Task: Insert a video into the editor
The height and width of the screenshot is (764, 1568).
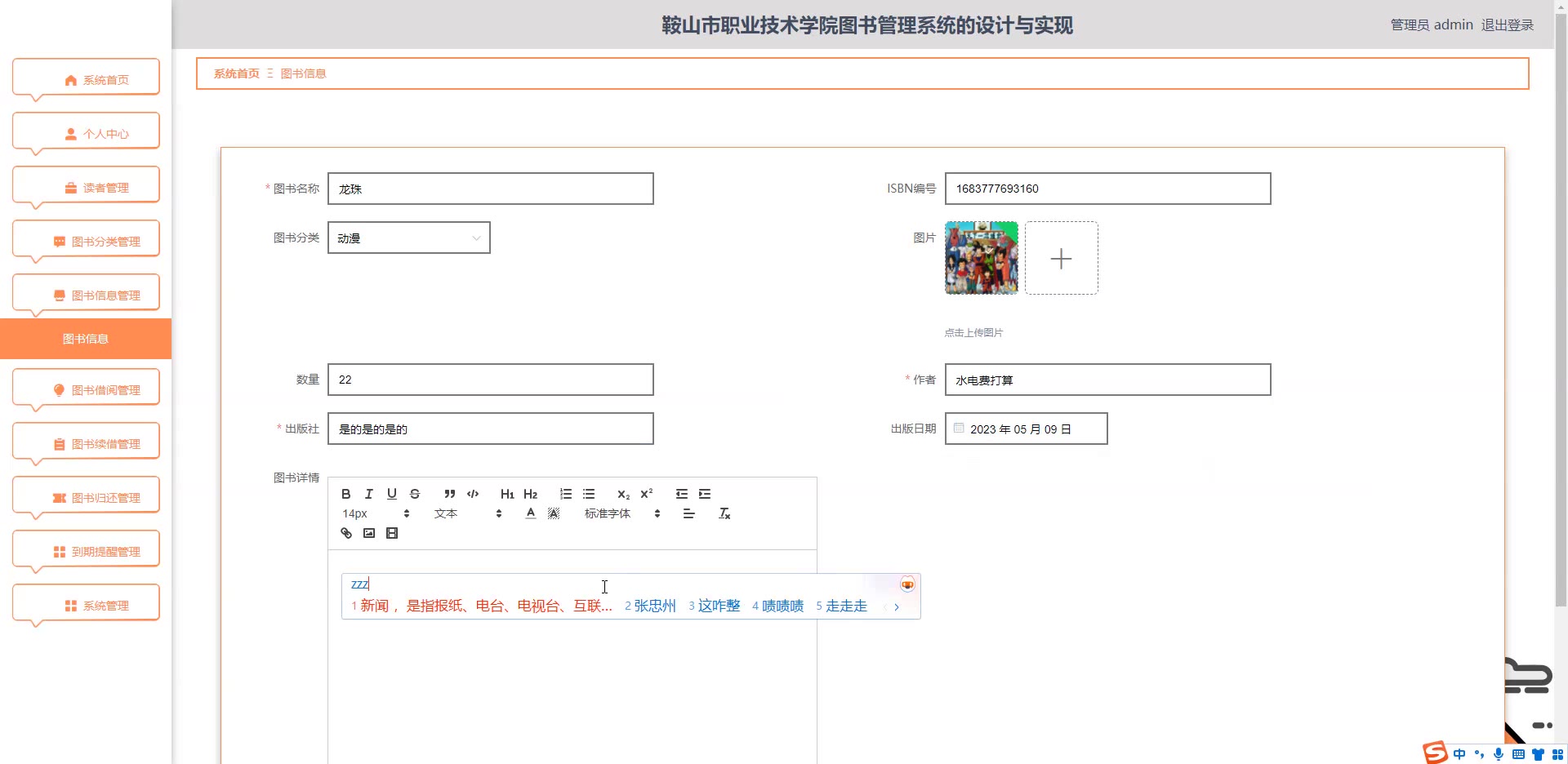Action: coord(391,533)
